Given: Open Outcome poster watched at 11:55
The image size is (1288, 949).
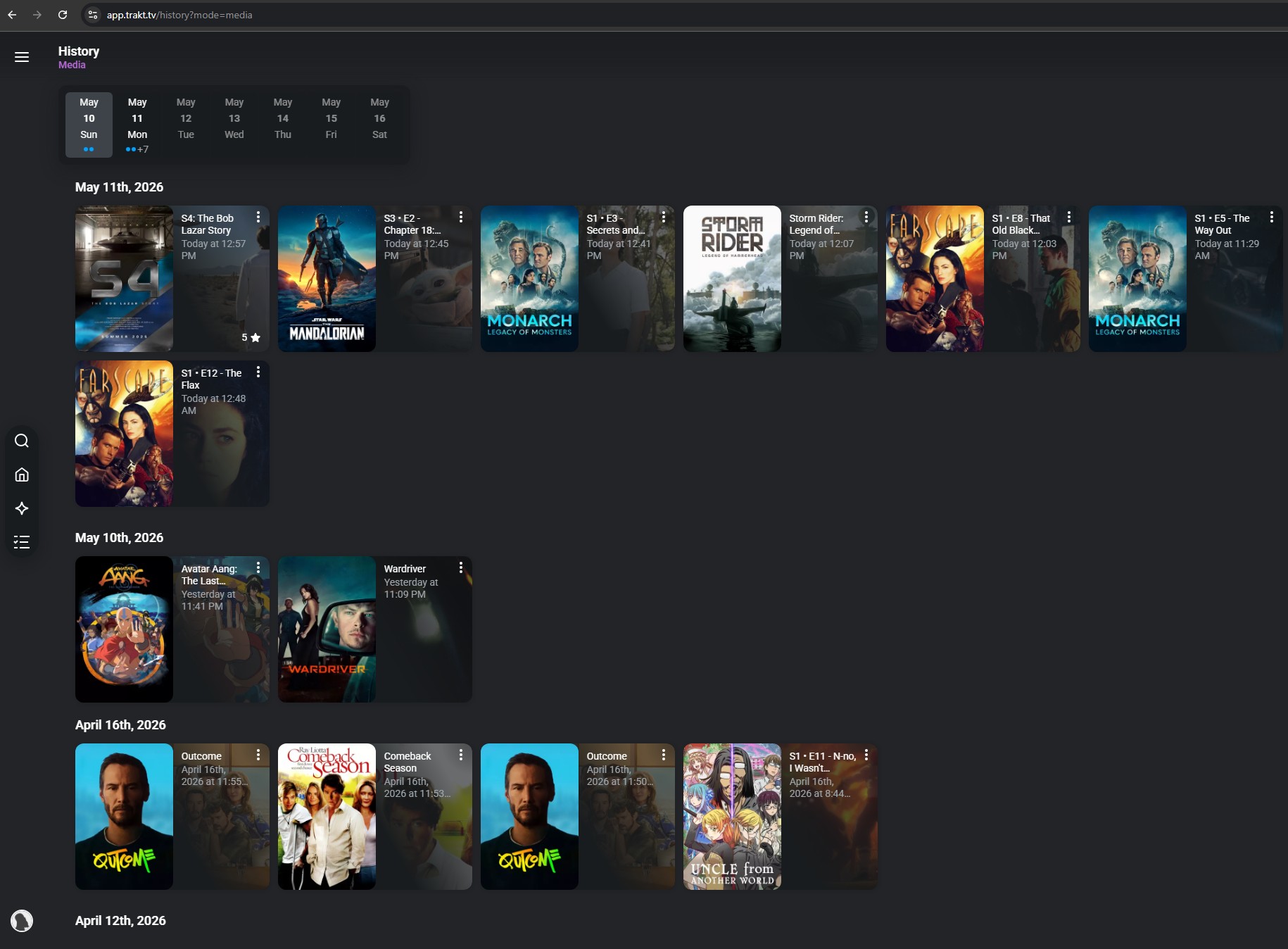Looking at the screenshot, I should point(124,817).
